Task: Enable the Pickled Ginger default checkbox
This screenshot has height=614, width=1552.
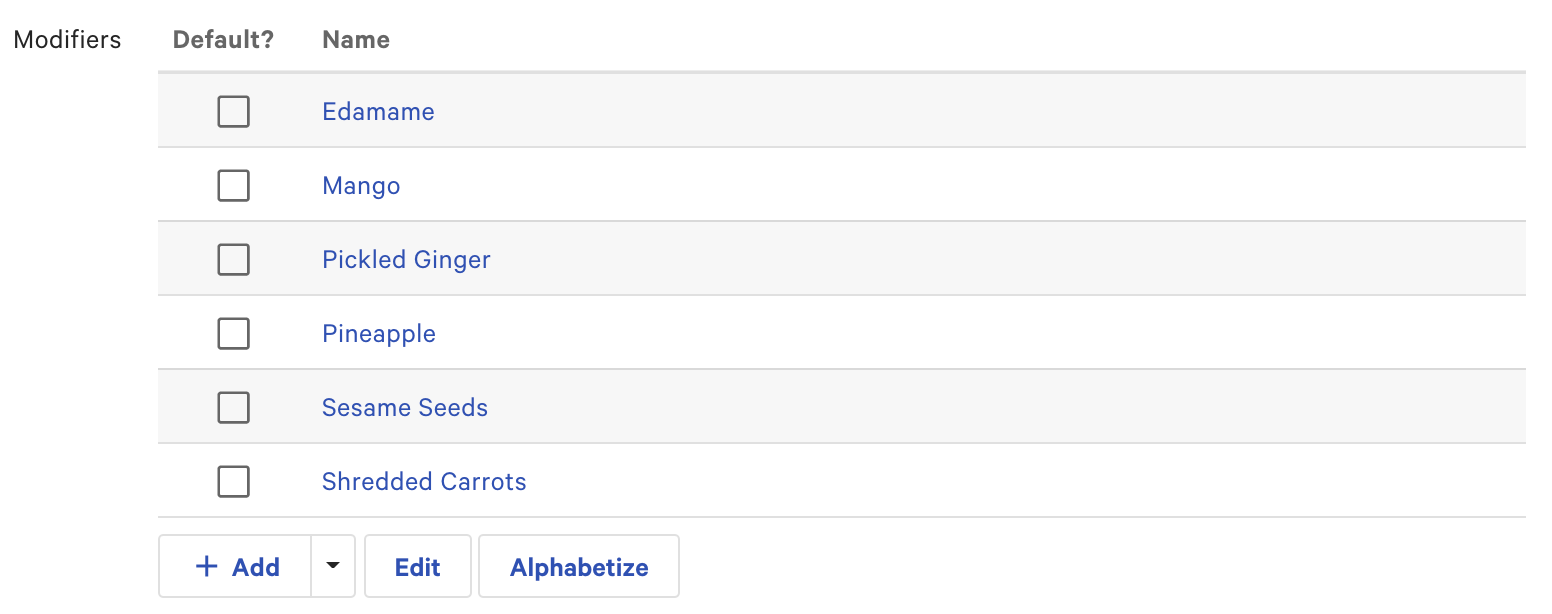Action: tap(233, 259)
